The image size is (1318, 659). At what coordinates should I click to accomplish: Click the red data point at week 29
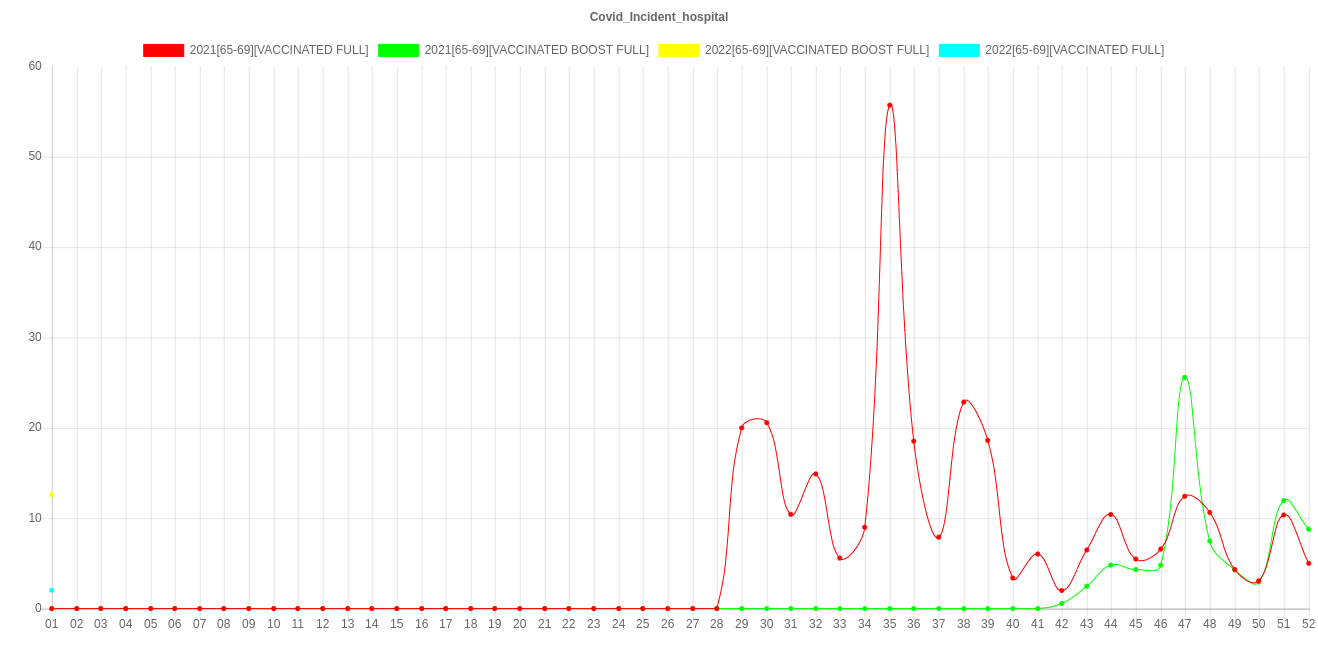tap(742, 427)
